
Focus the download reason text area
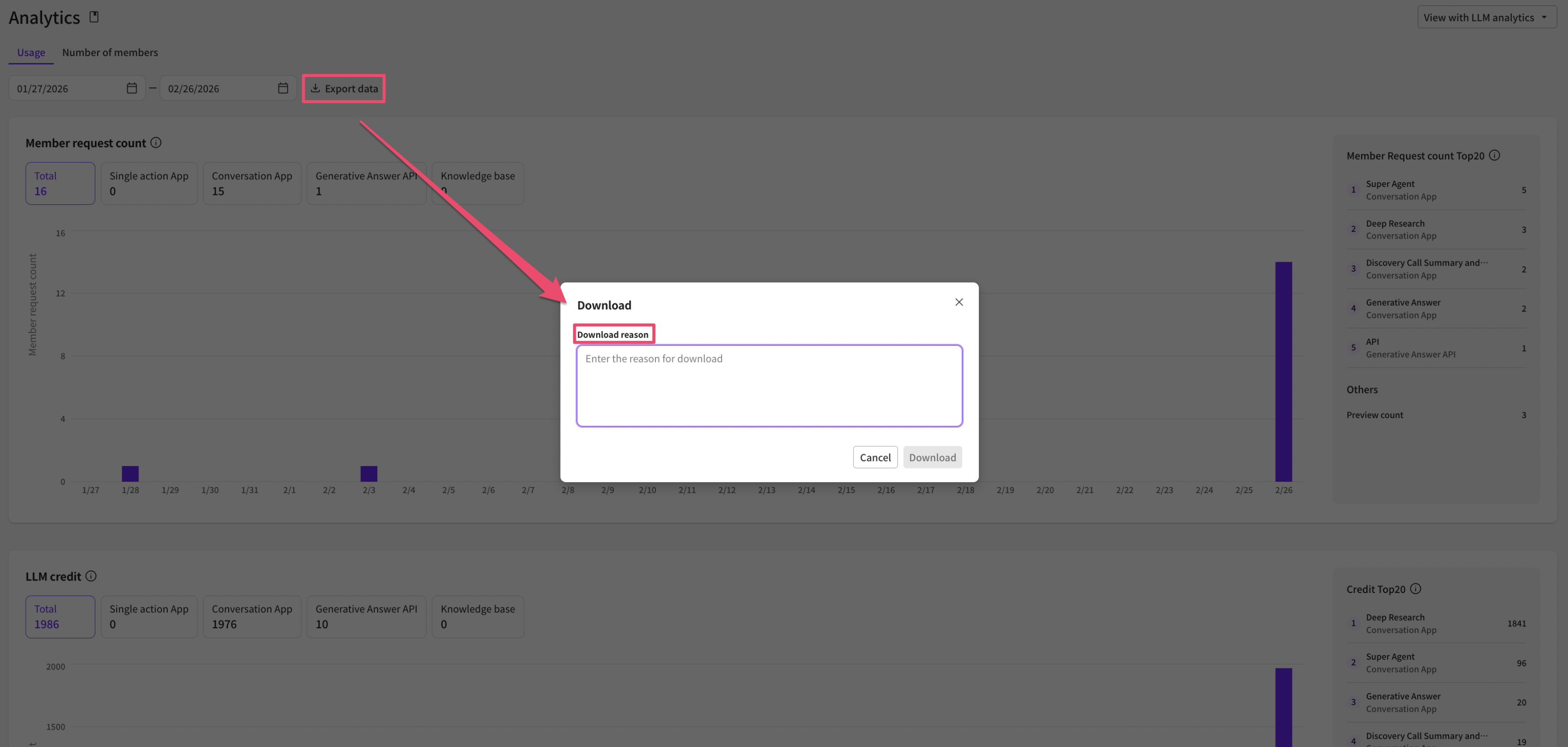point(769,386)
